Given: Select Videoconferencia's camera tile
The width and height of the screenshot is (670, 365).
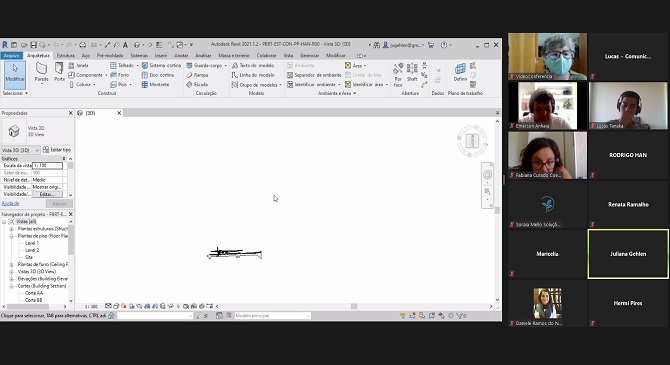Looking at the screenshot, I should (x=547, y=56).
